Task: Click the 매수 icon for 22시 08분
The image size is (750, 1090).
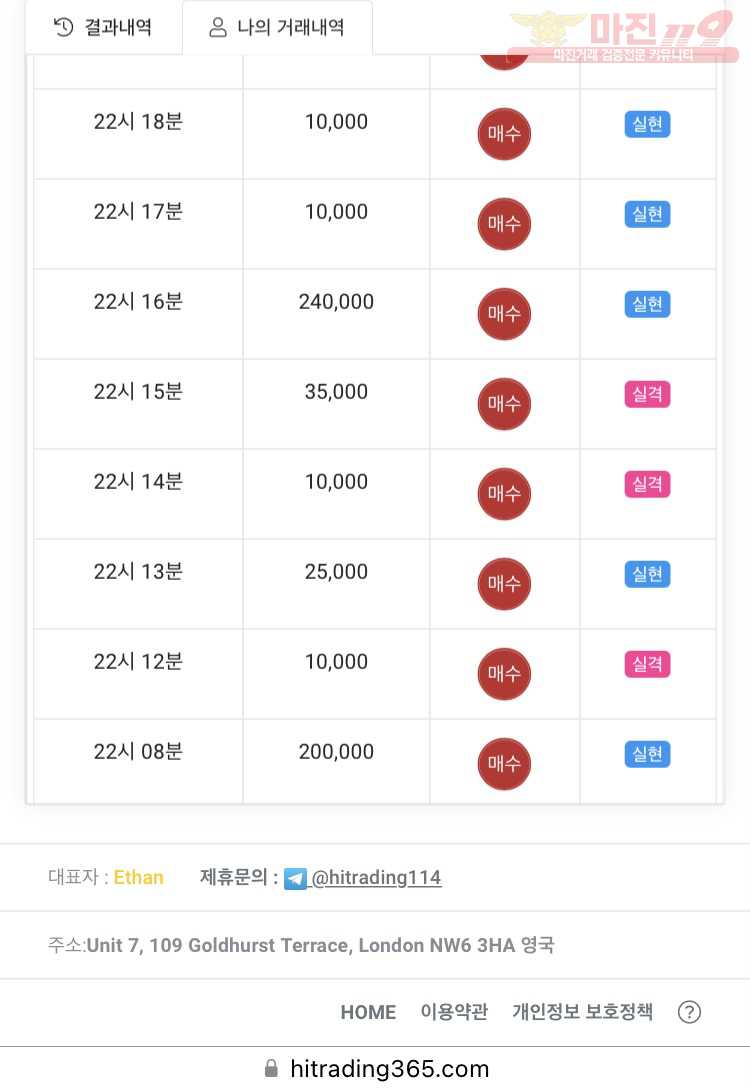Action: (504, 763)
